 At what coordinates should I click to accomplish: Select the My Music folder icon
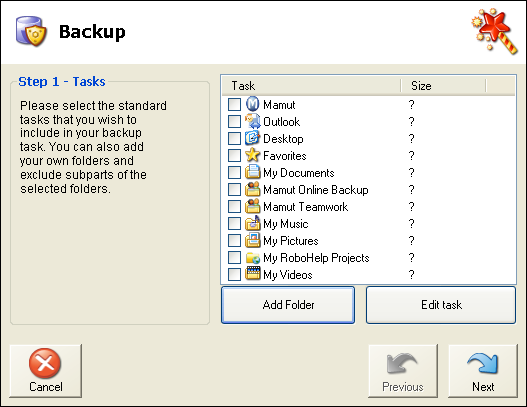[252, 223]
